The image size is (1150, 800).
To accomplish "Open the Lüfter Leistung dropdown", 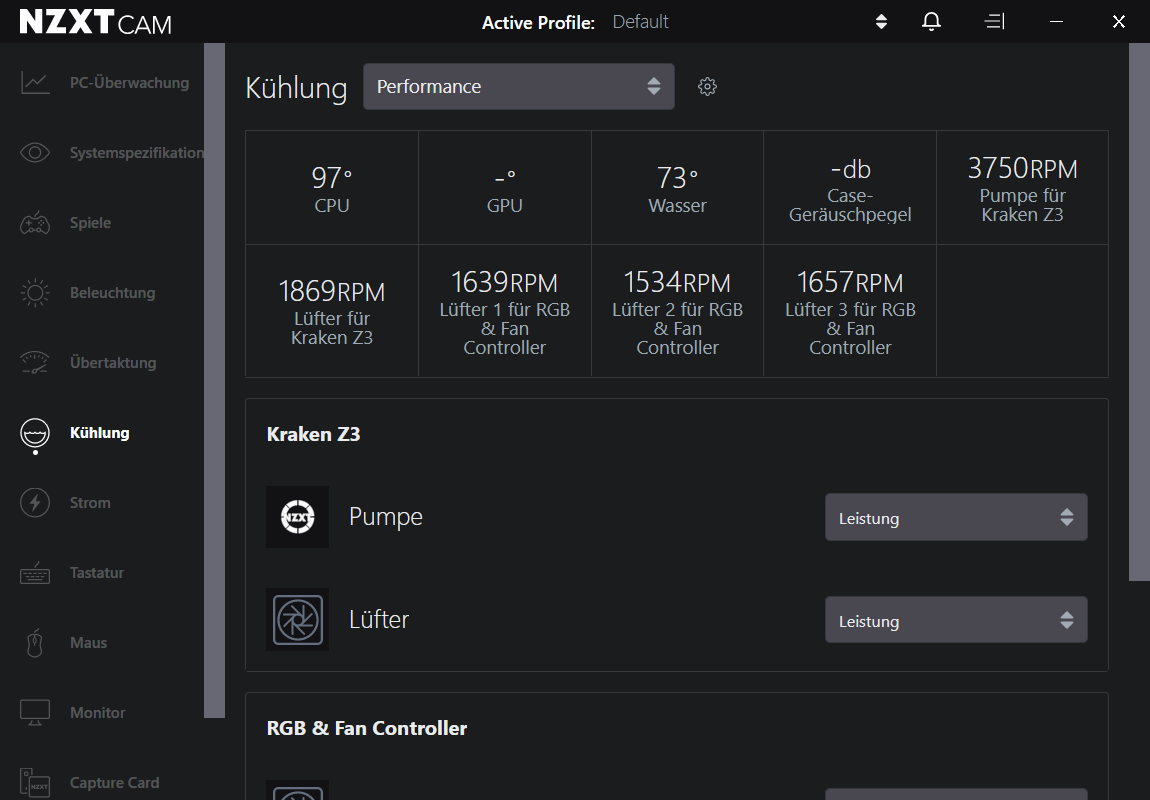I will click(956, 620).
